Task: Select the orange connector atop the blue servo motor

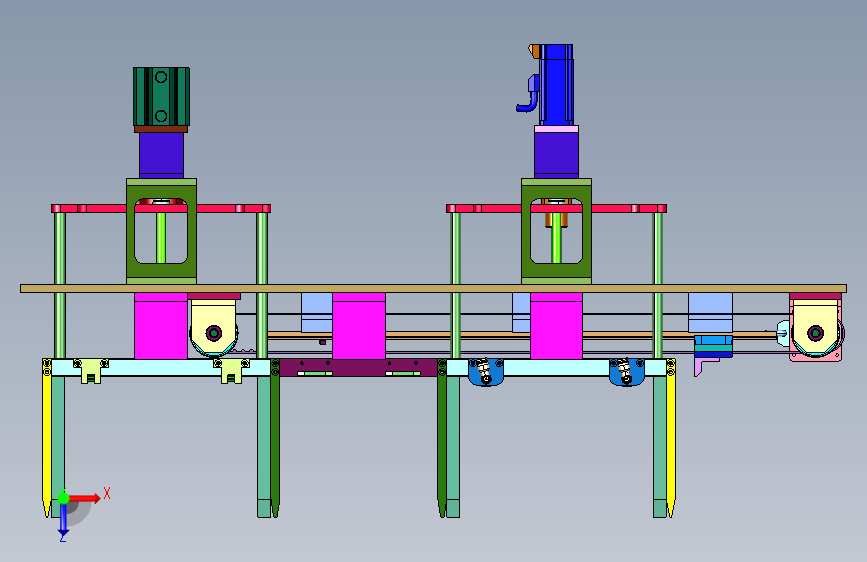Action: click(534, 50)
